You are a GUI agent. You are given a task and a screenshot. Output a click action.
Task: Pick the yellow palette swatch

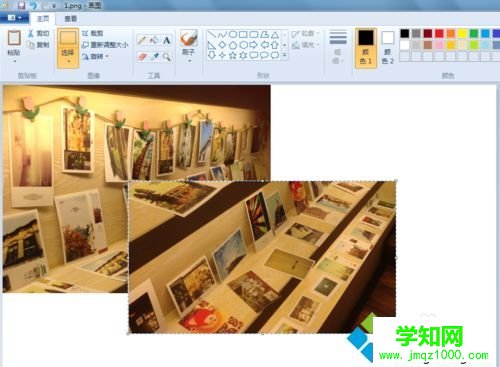462,33
